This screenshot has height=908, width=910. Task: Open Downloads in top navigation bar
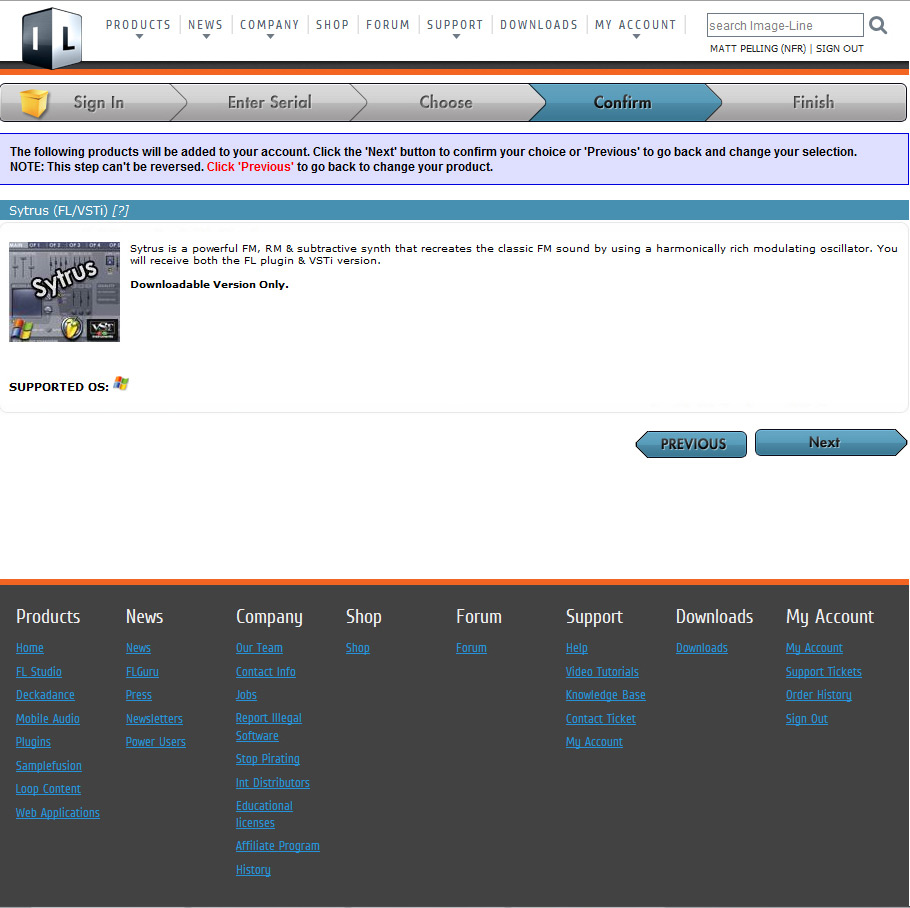(539, 25)
